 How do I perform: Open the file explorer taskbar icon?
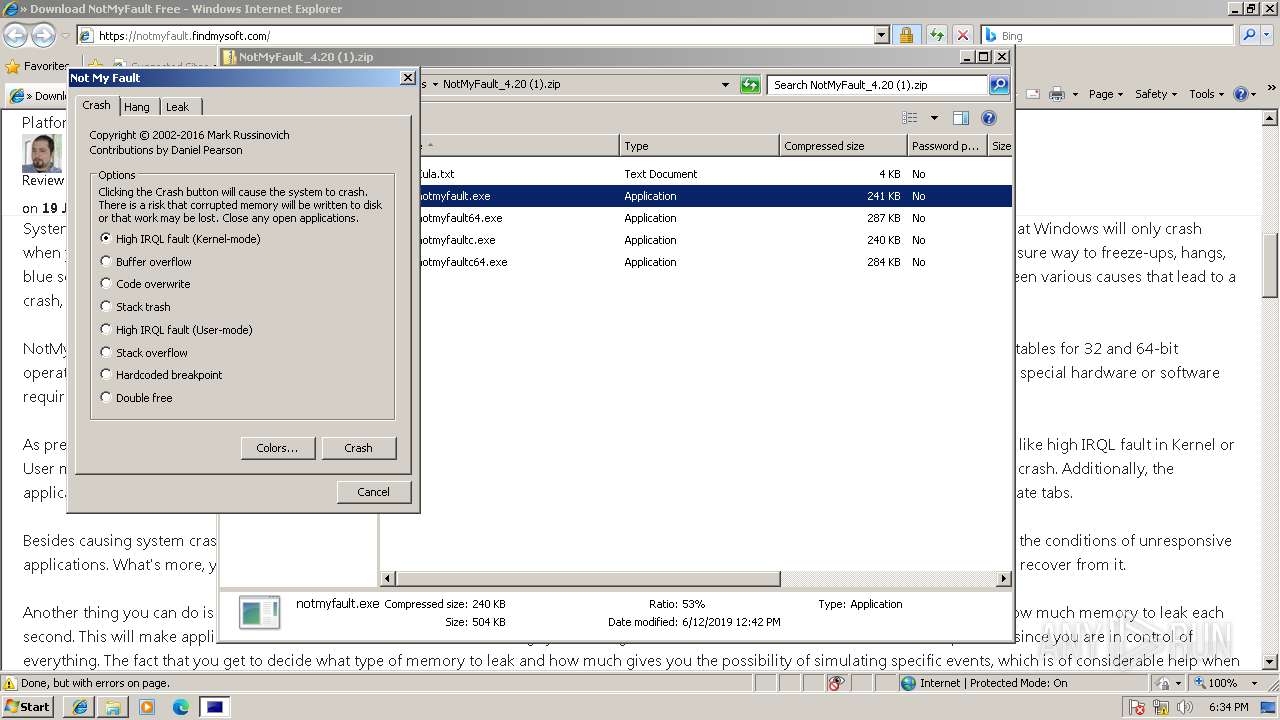[113, 707]
